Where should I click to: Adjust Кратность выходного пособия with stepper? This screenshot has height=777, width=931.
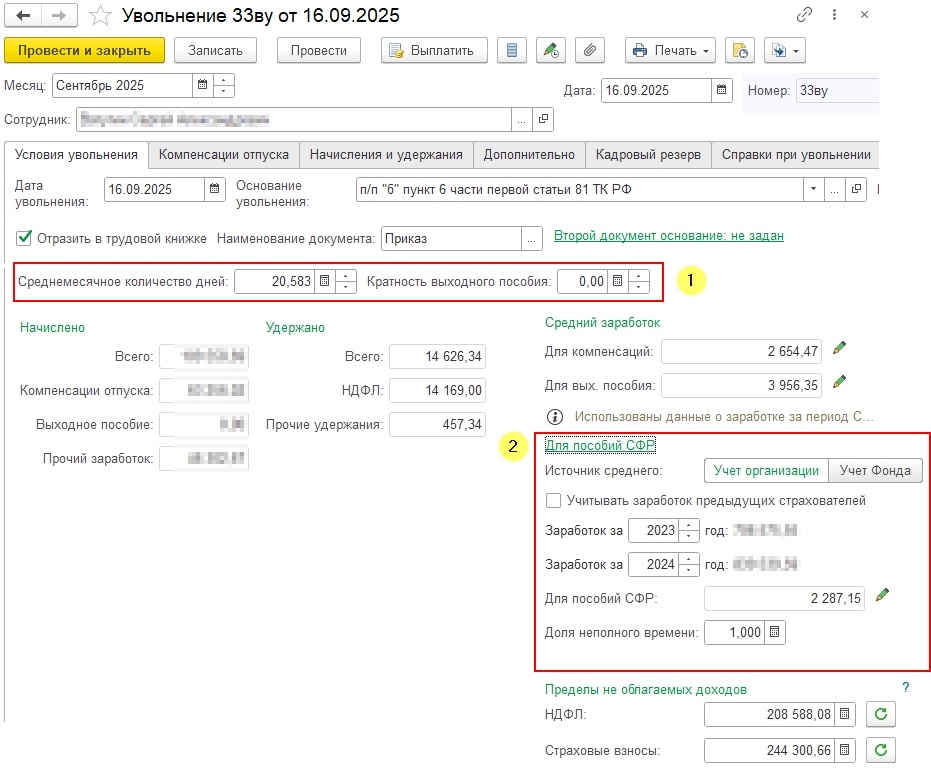[638, 281]
